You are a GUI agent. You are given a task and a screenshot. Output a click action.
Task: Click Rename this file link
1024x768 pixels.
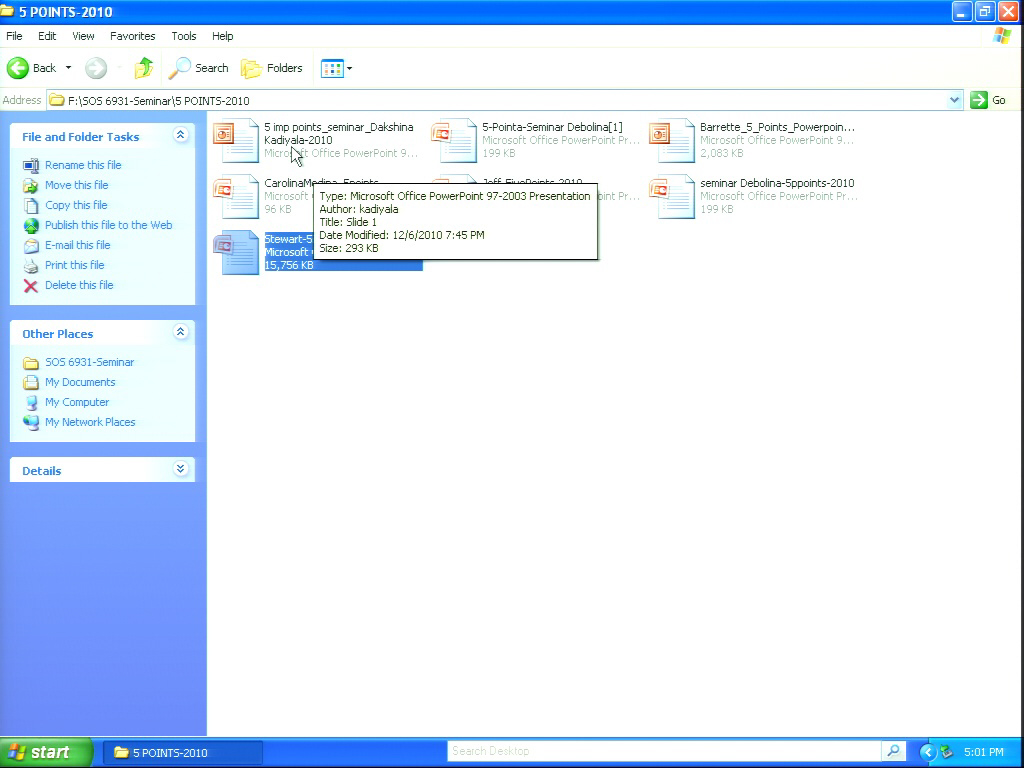[83, 165]
